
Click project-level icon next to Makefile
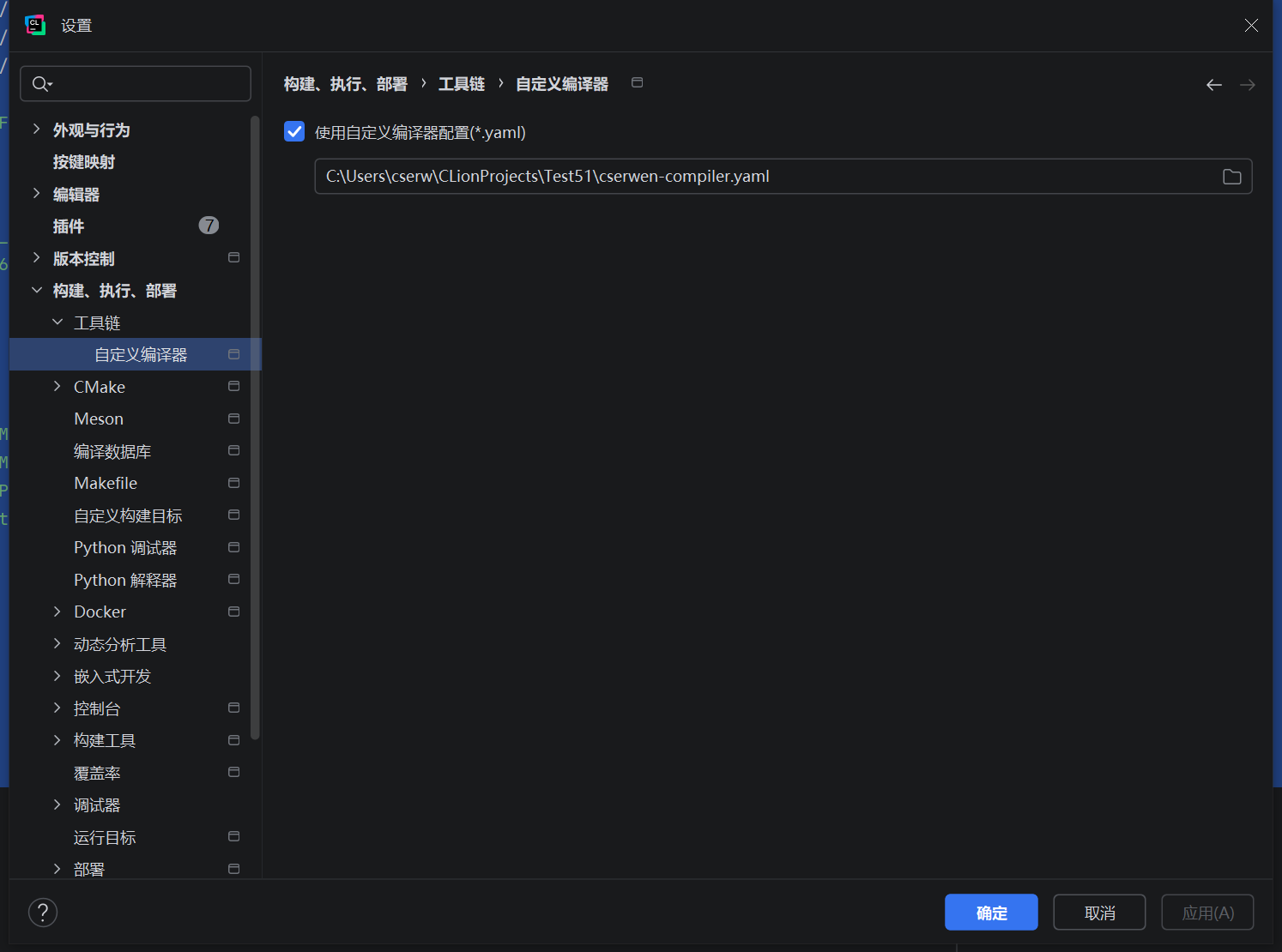click(x=233, y=483)
